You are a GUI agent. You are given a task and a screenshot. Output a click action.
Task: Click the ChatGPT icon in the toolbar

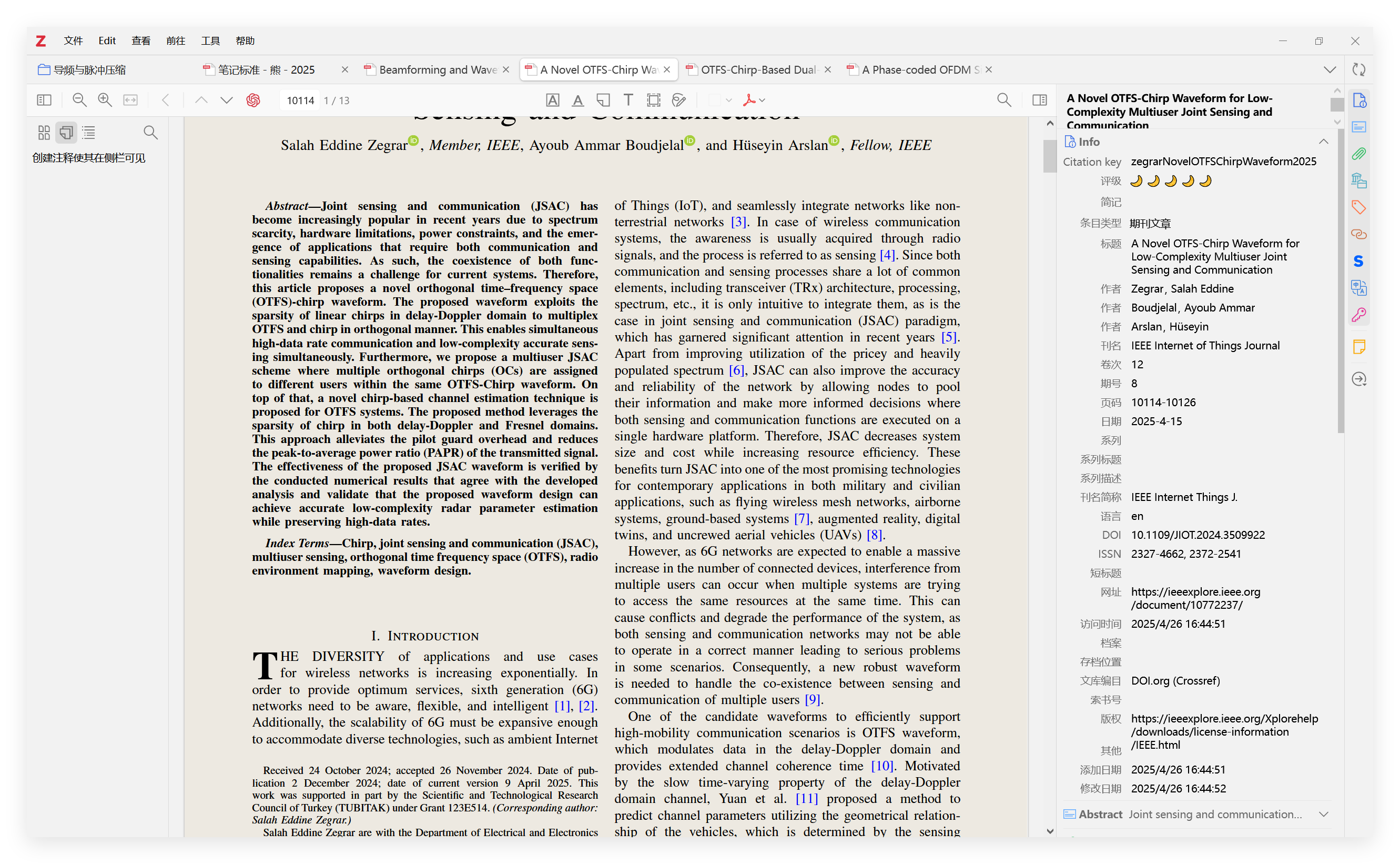point(253,101)
